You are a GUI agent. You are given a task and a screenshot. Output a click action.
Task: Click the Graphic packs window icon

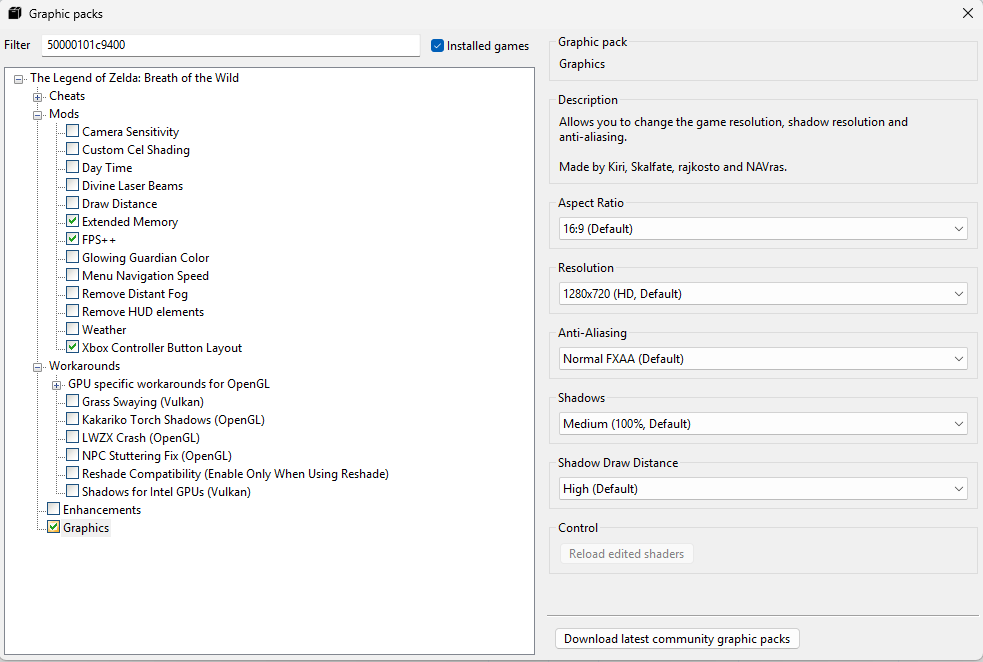coord(14,13)
